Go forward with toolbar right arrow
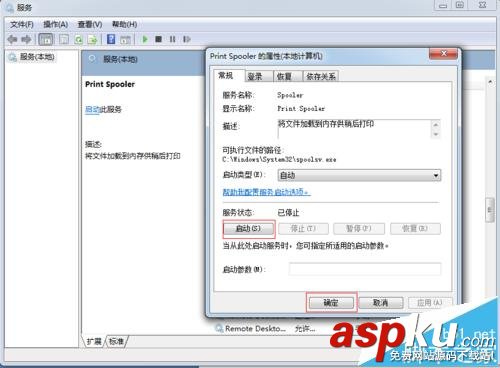The height and width of the screenshot is (368, 500). click(26, 39)
